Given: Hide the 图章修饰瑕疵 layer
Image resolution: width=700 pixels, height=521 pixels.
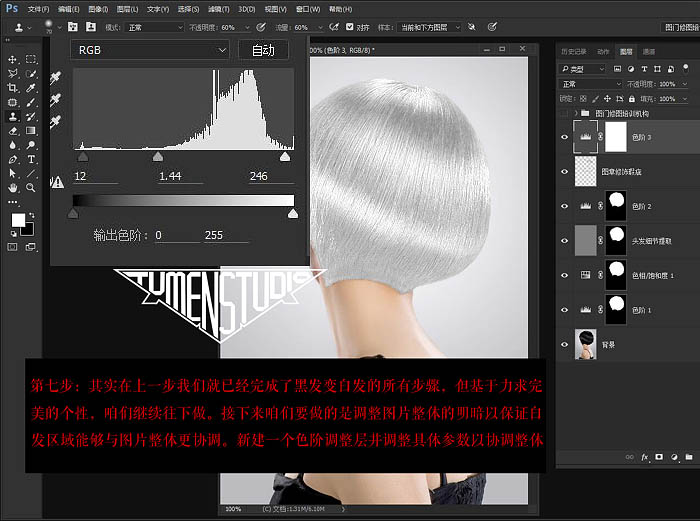Looking at the screenshot, I should coord(564,171).
